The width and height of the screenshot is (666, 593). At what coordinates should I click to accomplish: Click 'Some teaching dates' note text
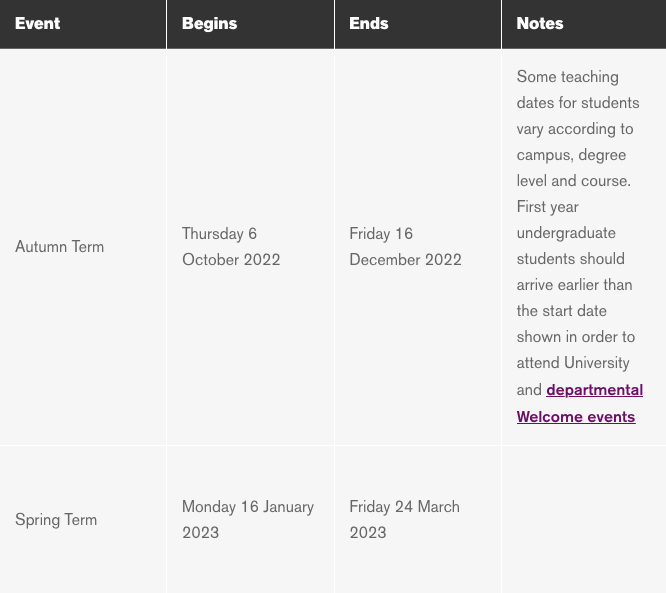click(567, 77)
